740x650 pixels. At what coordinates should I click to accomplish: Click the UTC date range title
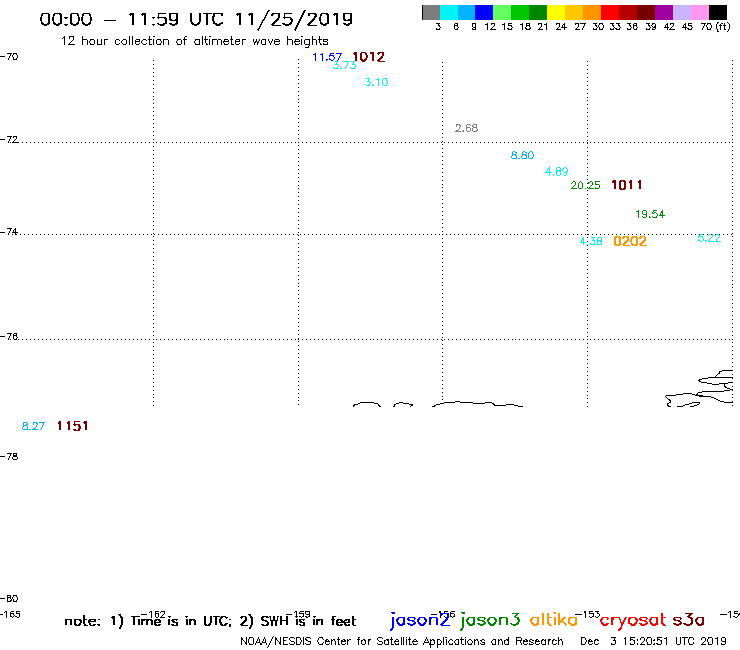pyautogui.click(x=196, y=19)
